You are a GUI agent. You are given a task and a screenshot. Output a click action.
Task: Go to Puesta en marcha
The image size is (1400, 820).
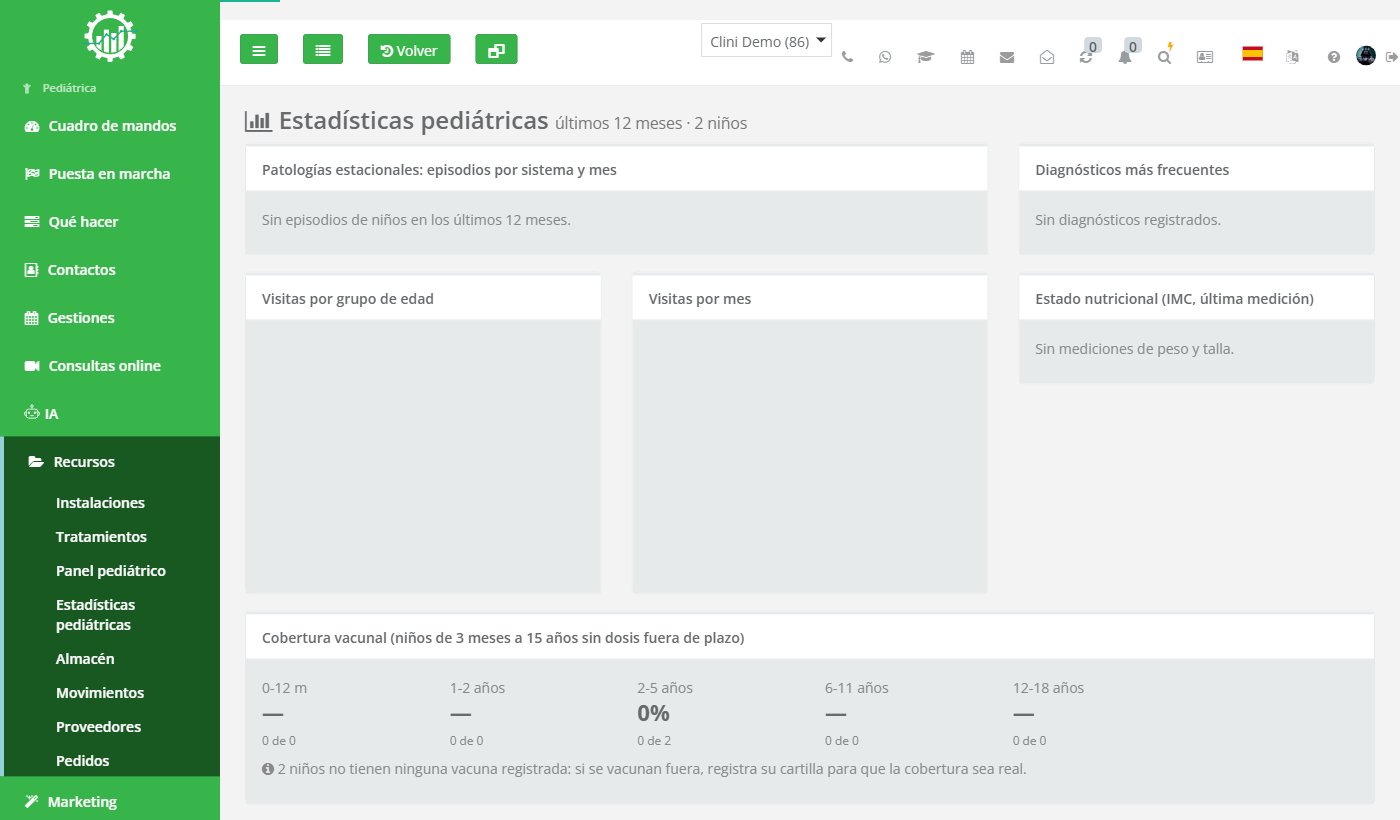click(x=110, y=174)
